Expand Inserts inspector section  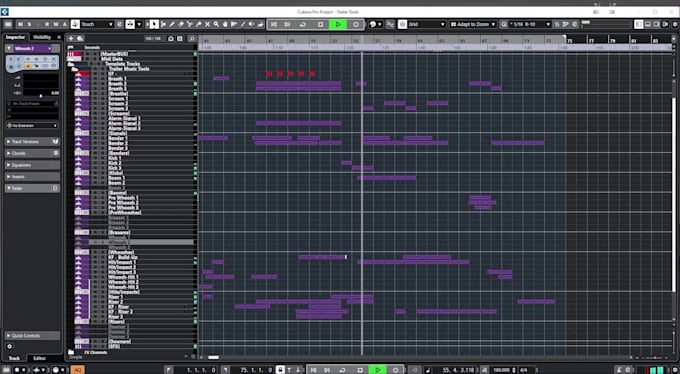tap(32, 177)
